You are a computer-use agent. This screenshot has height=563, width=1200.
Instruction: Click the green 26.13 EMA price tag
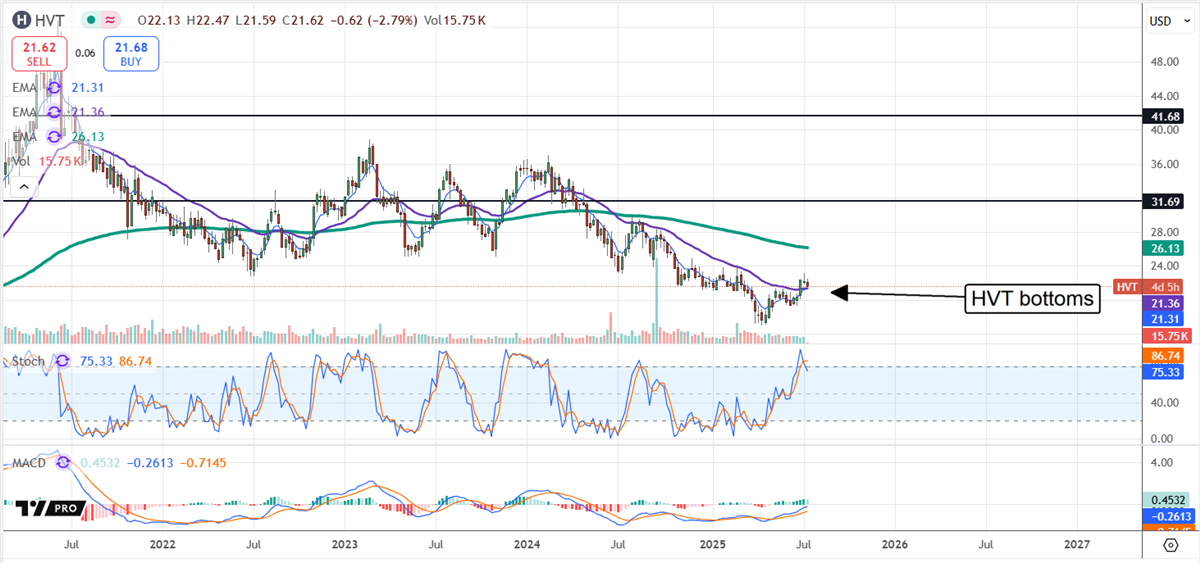pyautogui.click(x=1163, y=248)
